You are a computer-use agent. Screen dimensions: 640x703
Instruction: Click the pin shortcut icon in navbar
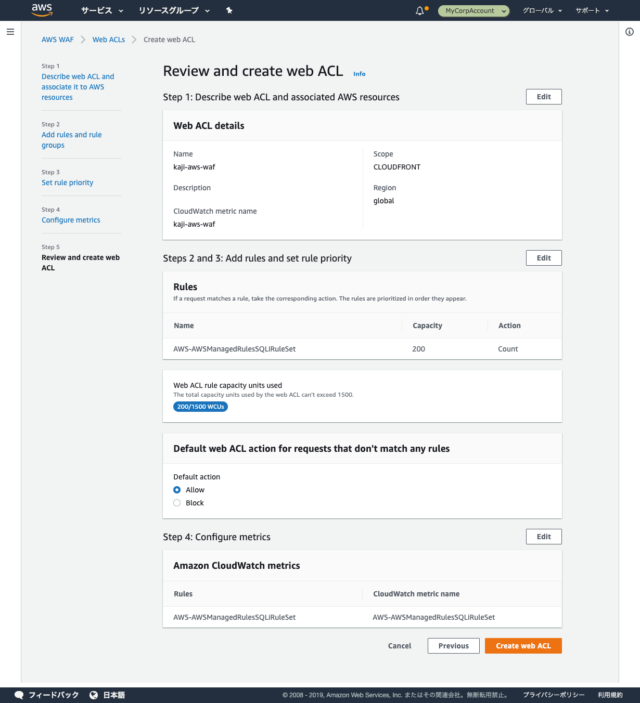click(x=229, y=10)
